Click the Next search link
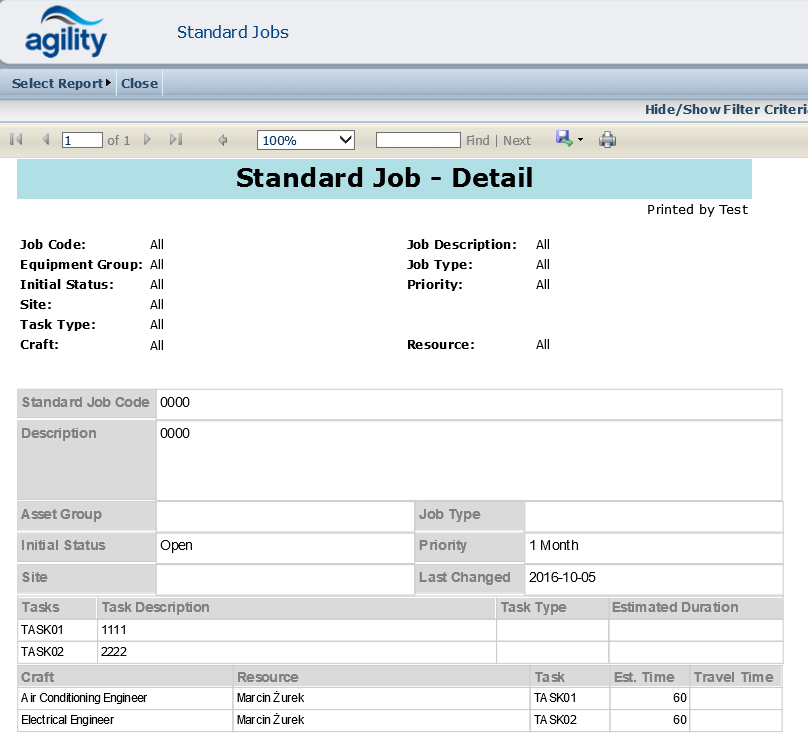 [x=517, y=141]
